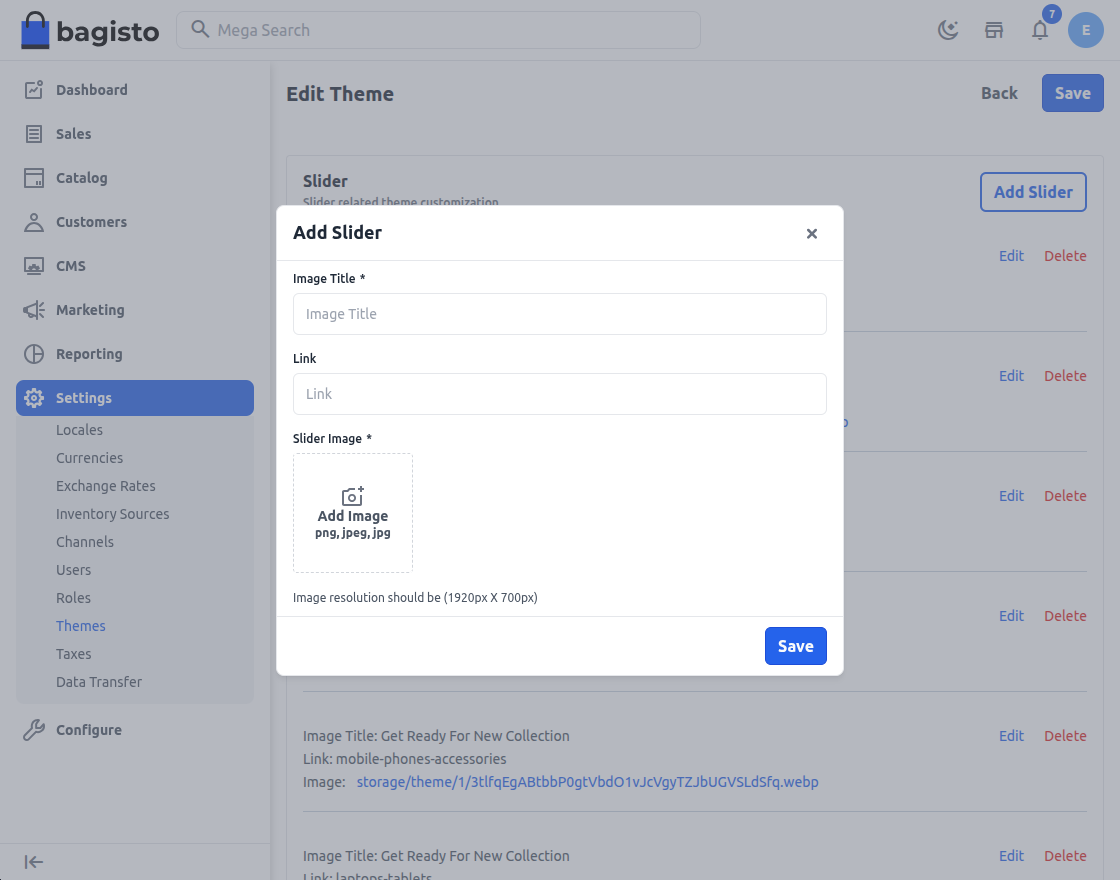This screenshot has width=1120, height=880.
Task: Click the CMS icon in the sidebar
Action: (x=34, y=266)
